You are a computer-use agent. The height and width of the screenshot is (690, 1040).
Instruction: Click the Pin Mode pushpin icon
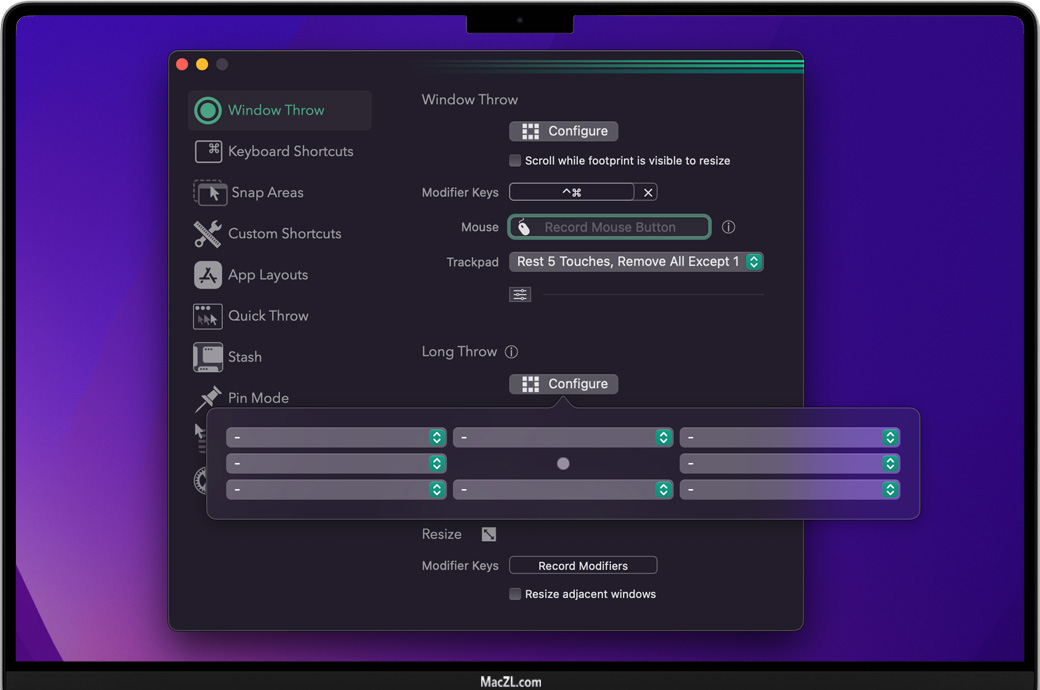208,398
